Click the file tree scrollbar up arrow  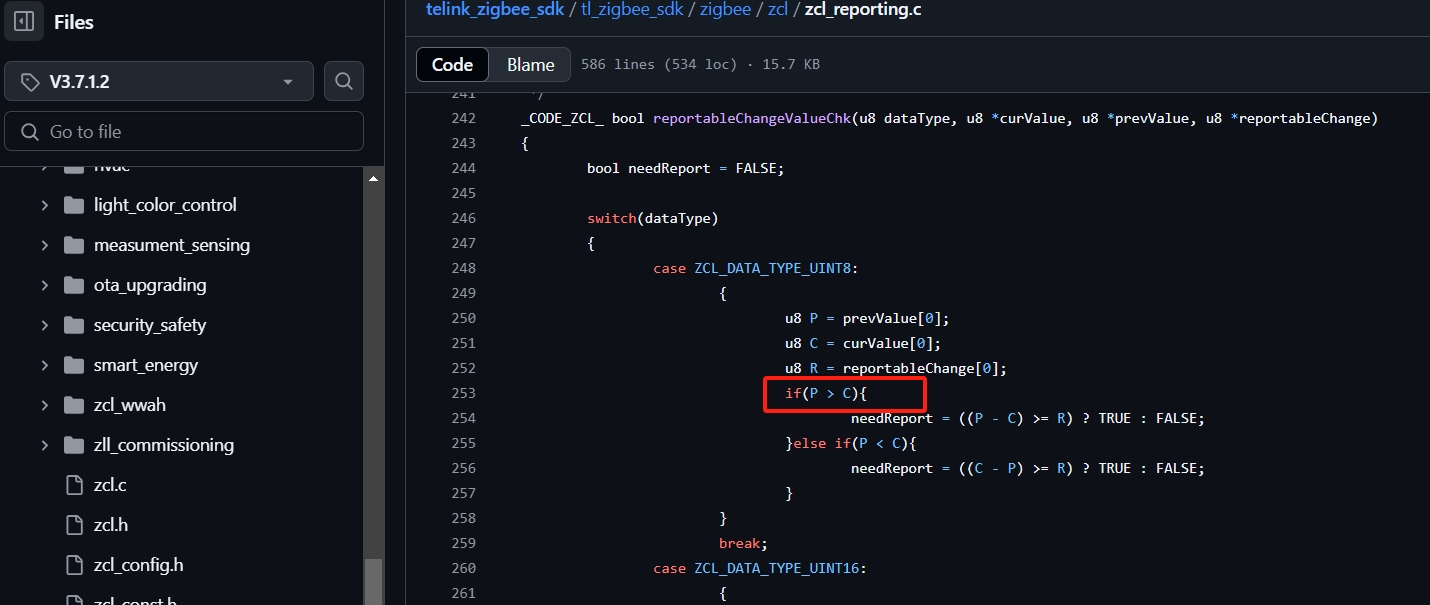[x=374, y=179]
